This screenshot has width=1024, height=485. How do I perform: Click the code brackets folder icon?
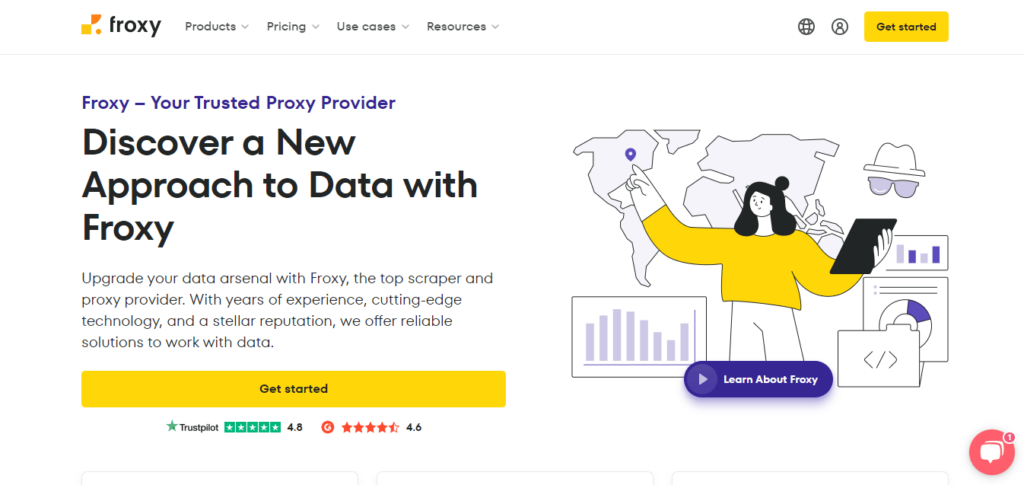(x=879, y=358)
